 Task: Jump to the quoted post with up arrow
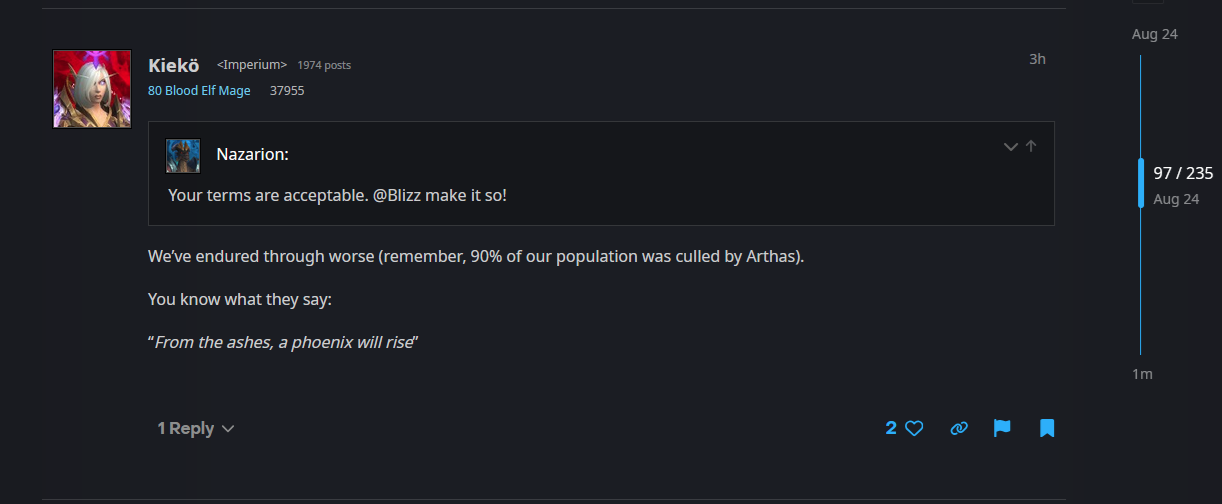pyautogui.click(x=1031, y=146)
